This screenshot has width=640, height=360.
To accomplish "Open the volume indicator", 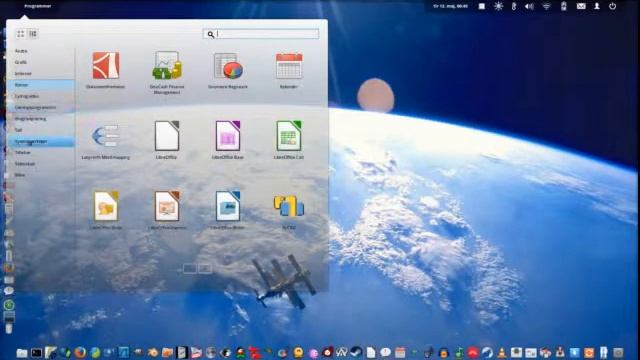I will point(529,6).
